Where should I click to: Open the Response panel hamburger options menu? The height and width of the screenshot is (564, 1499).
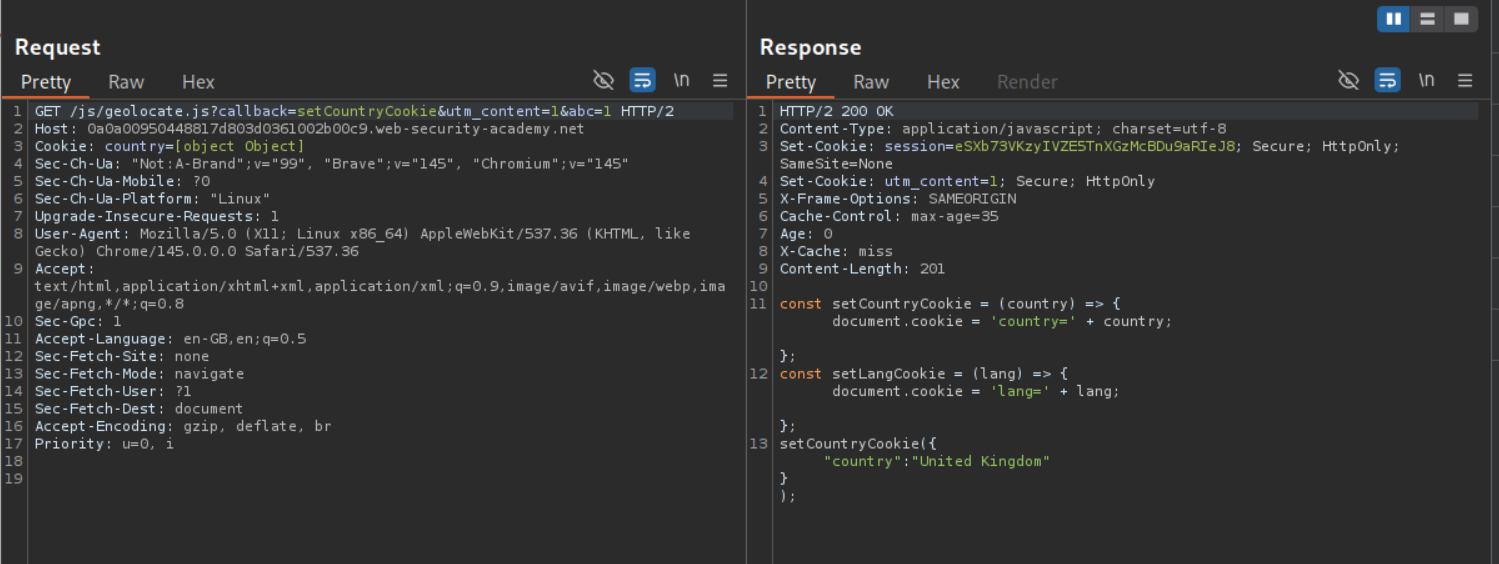click(x=1465, y=81)
